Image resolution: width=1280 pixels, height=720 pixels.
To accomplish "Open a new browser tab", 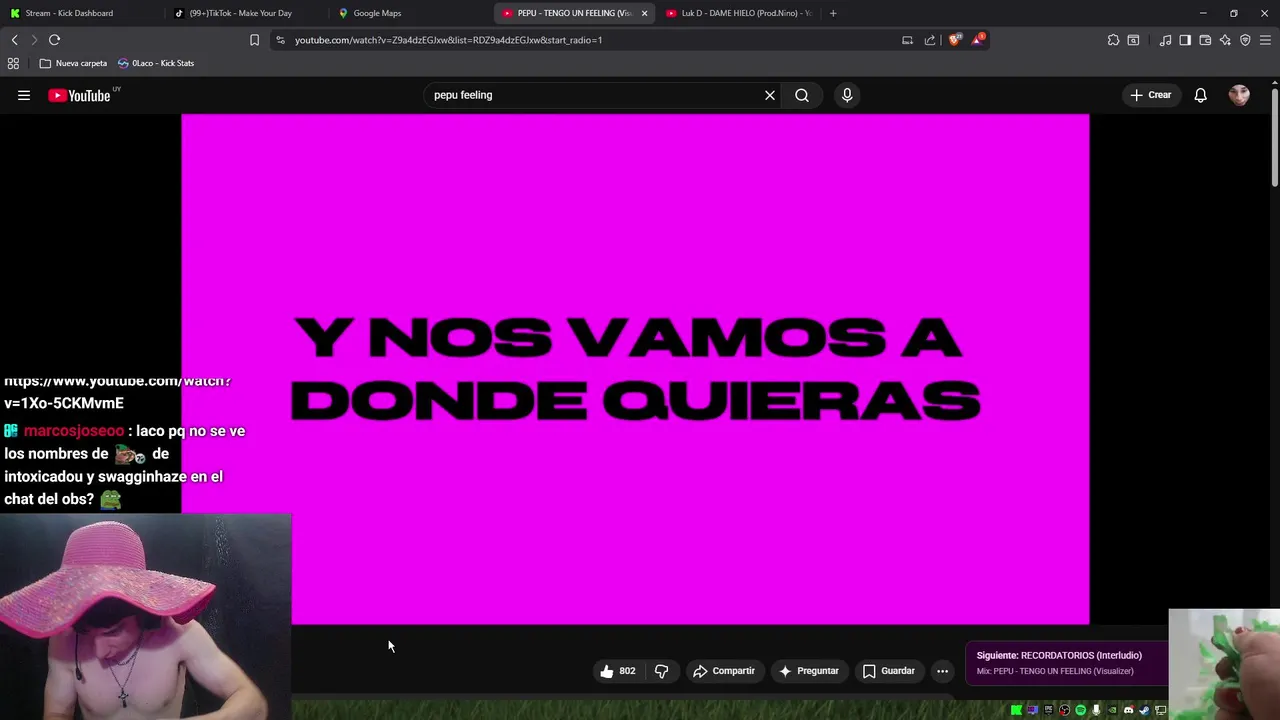I will (x=833, y=13).
